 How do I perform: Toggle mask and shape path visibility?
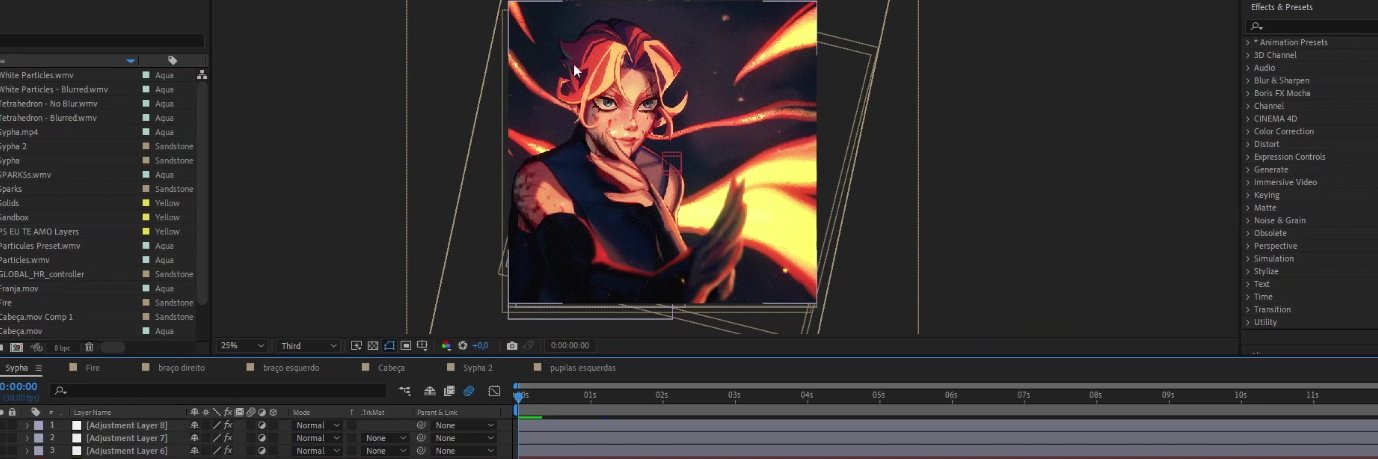tap(389, 345)
